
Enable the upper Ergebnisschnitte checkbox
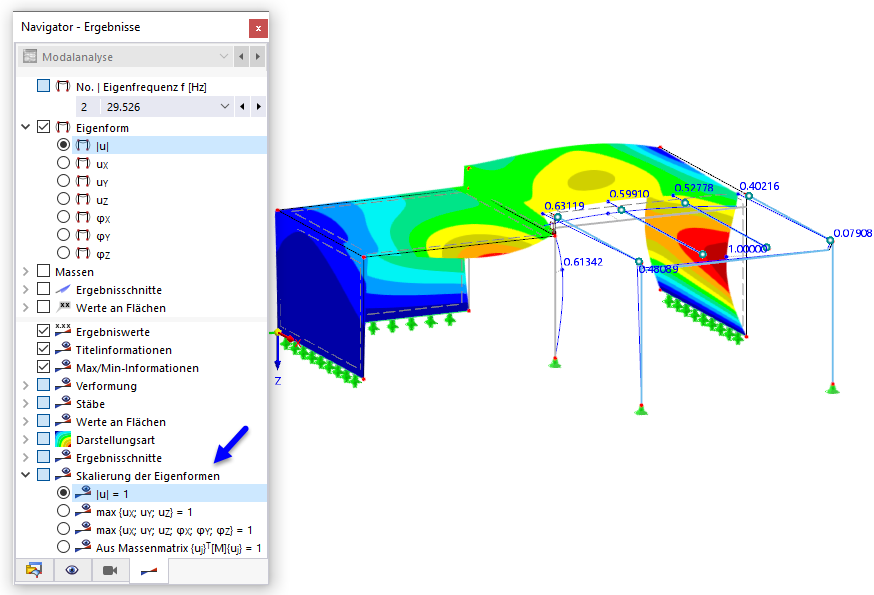click(43, 289)
